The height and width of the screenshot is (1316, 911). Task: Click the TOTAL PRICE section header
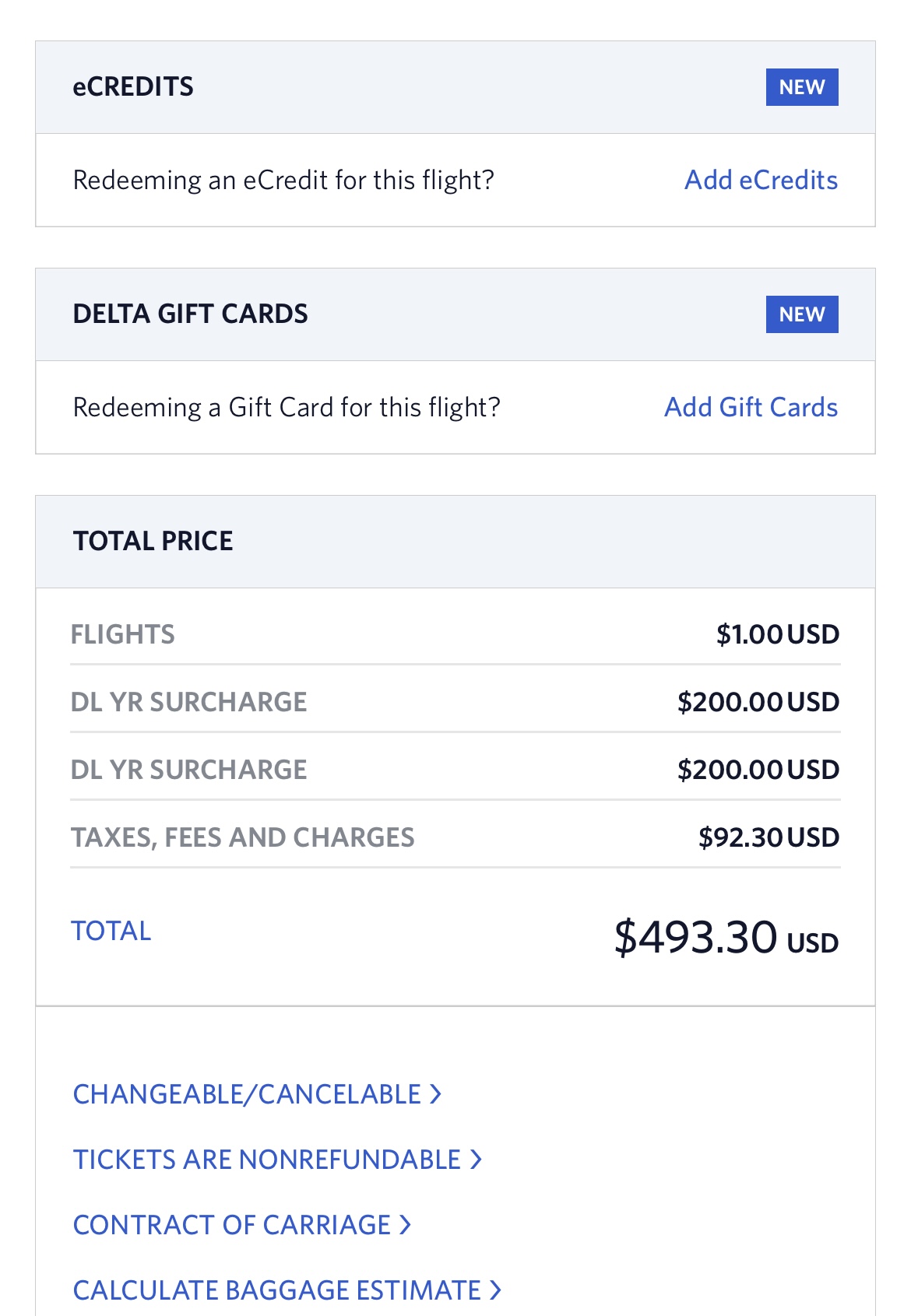tap(455, 542)
